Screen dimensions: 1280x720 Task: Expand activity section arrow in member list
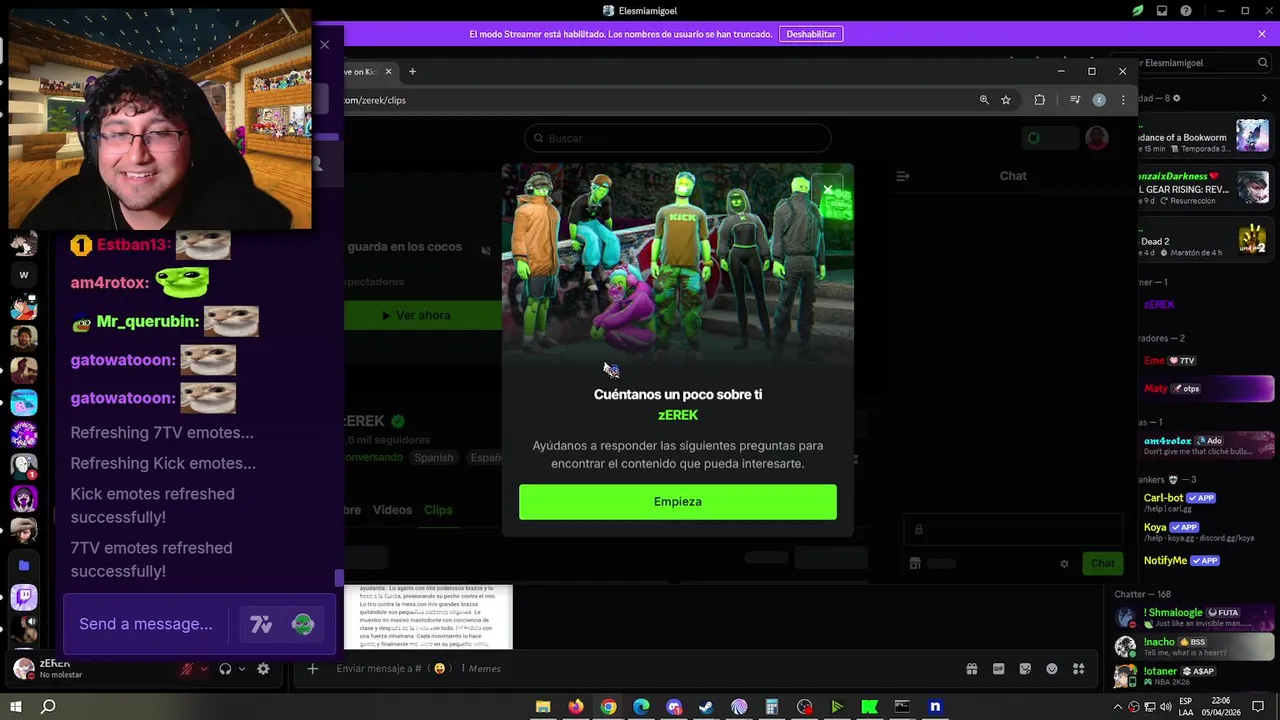pos(1264,98)
